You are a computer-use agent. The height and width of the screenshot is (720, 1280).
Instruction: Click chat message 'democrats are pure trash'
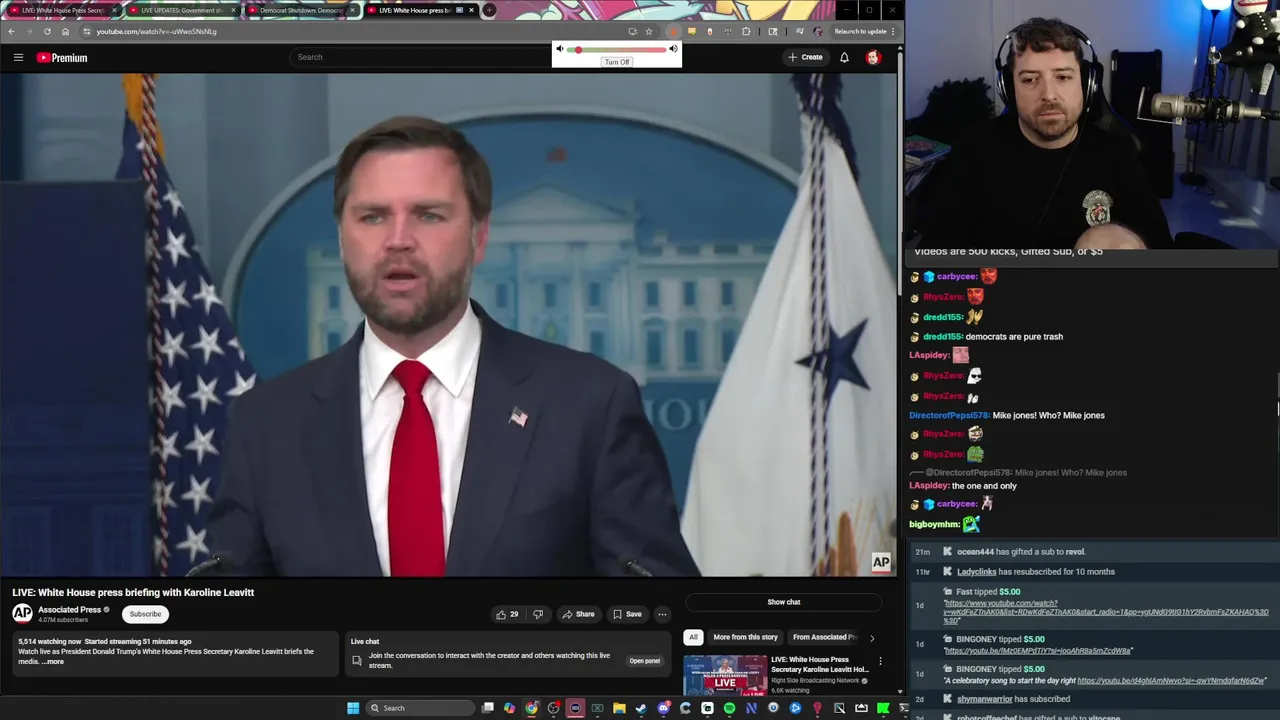point(1014,337)
